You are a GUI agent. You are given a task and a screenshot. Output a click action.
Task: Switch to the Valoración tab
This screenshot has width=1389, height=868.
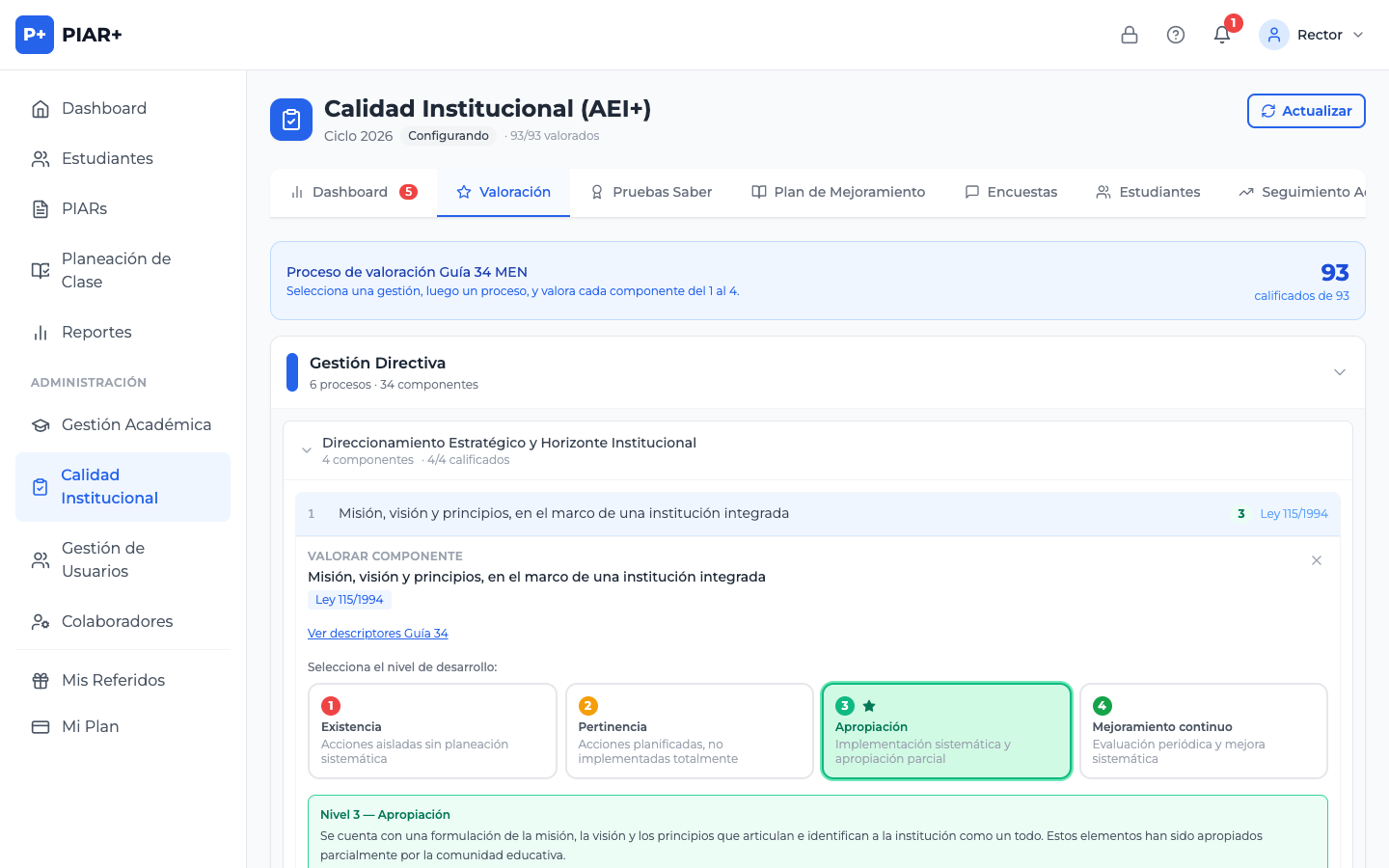tap(504, 192)
